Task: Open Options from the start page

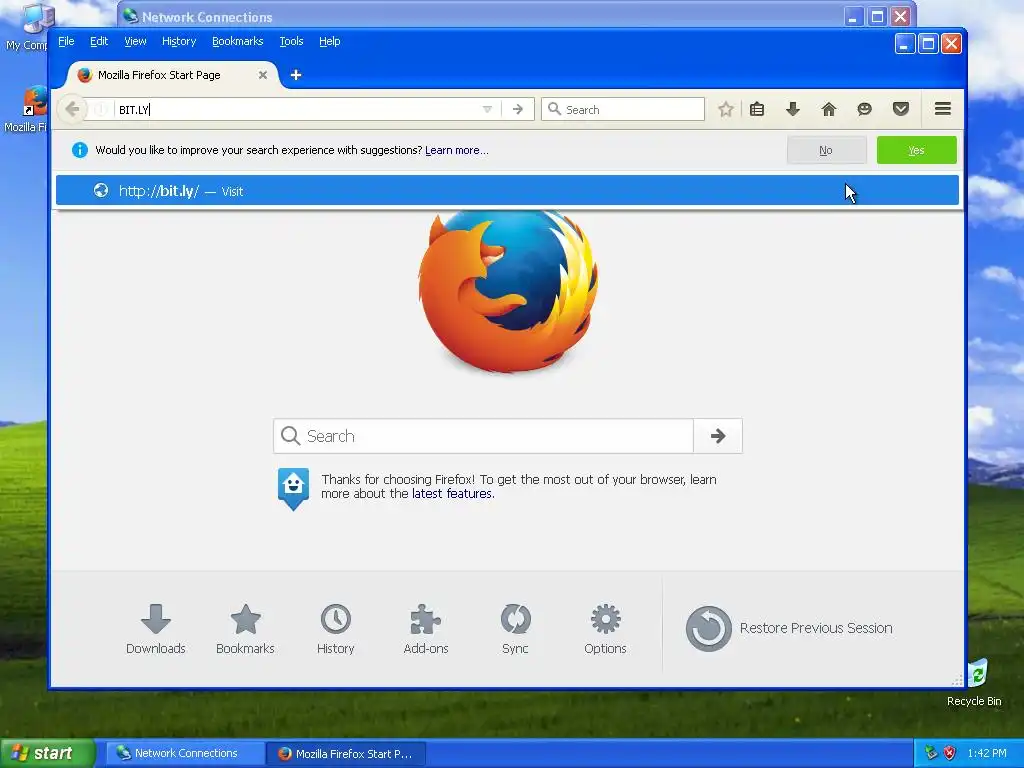Action: pos(605,629)
